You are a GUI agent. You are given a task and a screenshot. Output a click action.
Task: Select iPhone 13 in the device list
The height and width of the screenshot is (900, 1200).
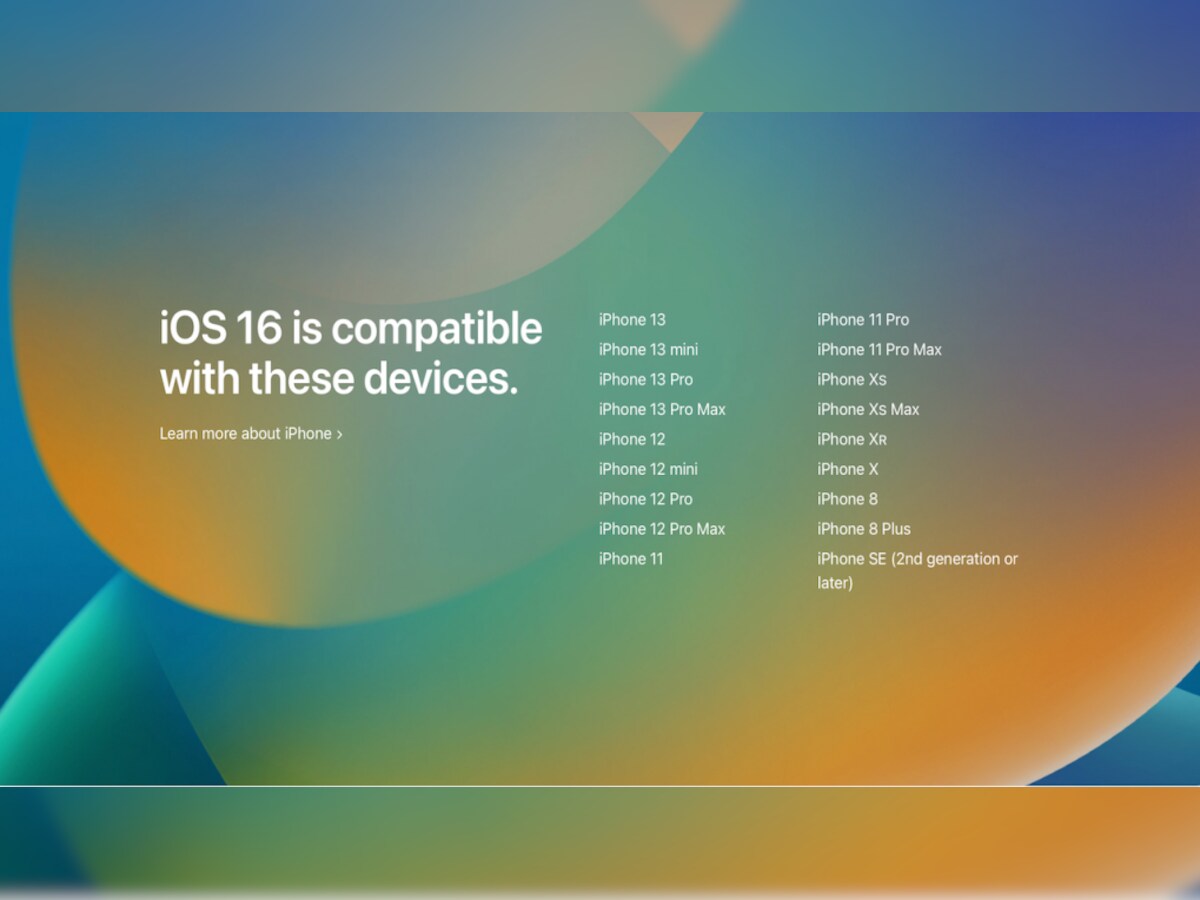tap(631, 320)
